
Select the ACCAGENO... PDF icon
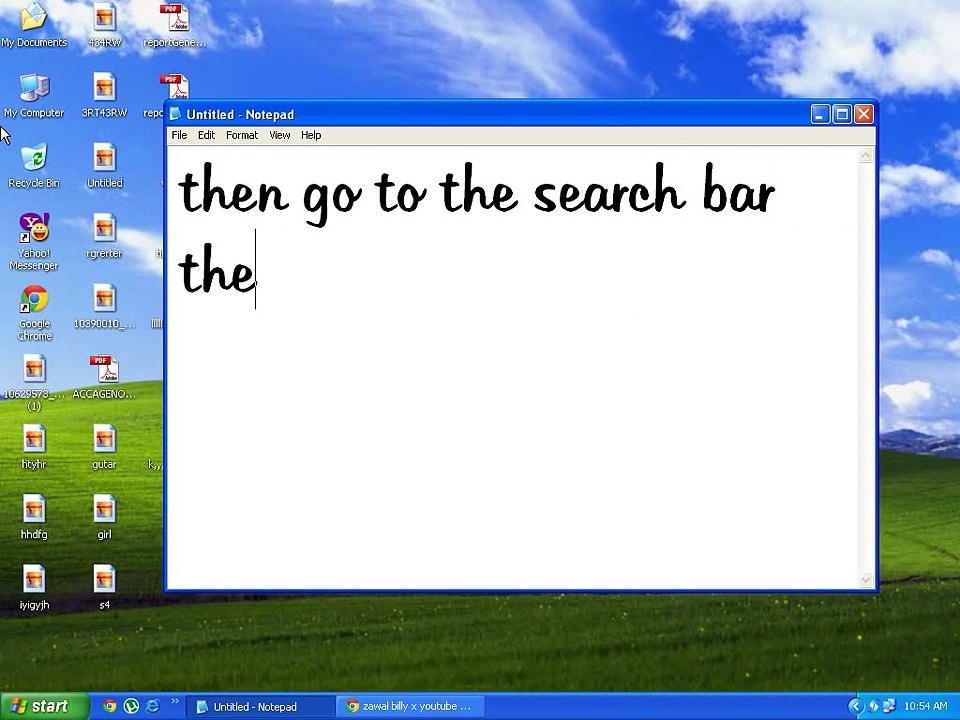(105, 377)
